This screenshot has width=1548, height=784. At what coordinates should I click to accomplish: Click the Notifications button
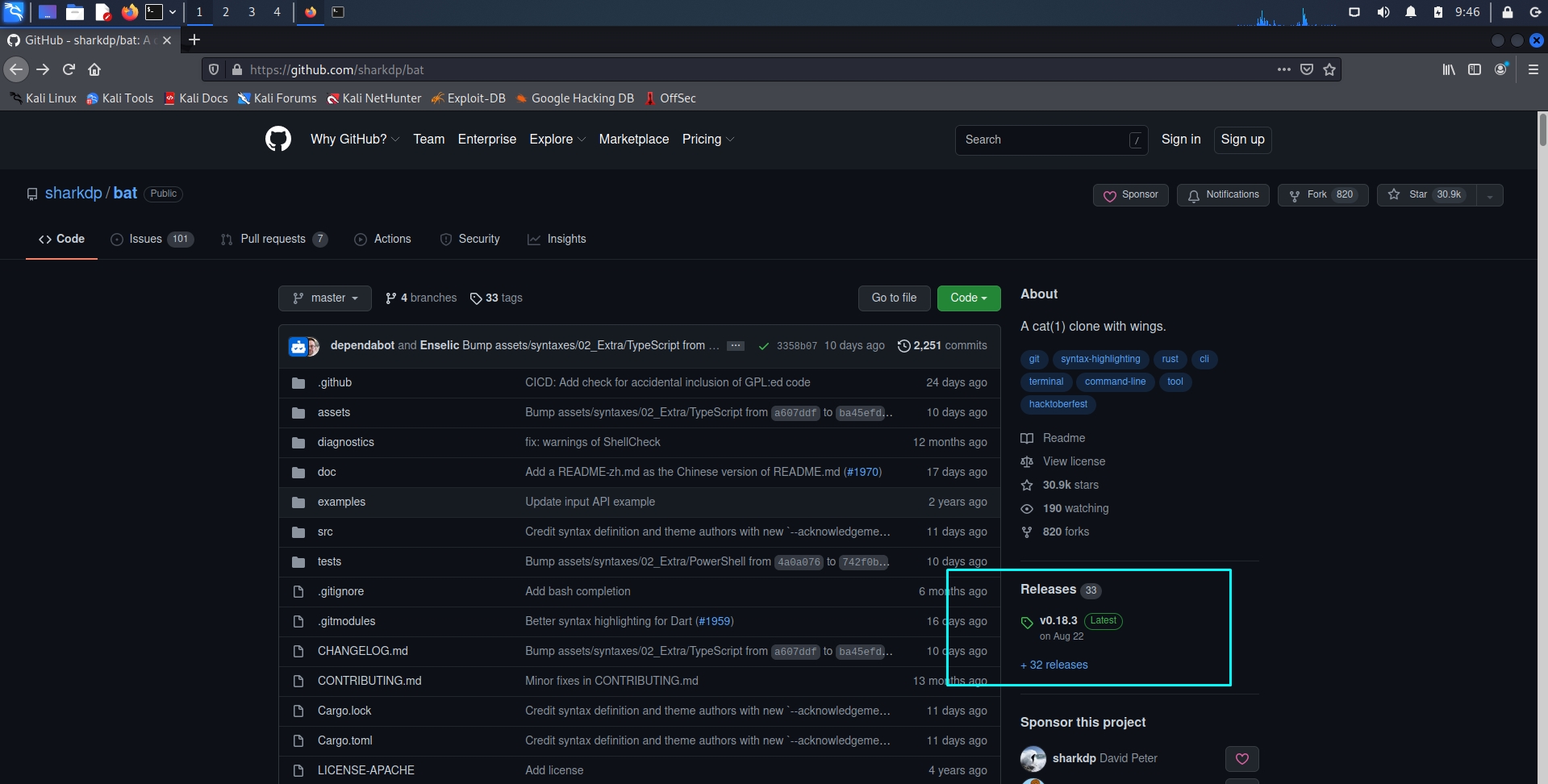pyautogui.click(x=1224, y=195)
